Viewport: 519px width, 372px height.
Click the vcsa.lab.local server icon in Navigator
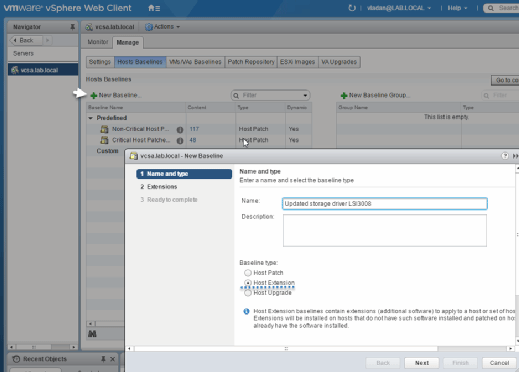point(15,70)
